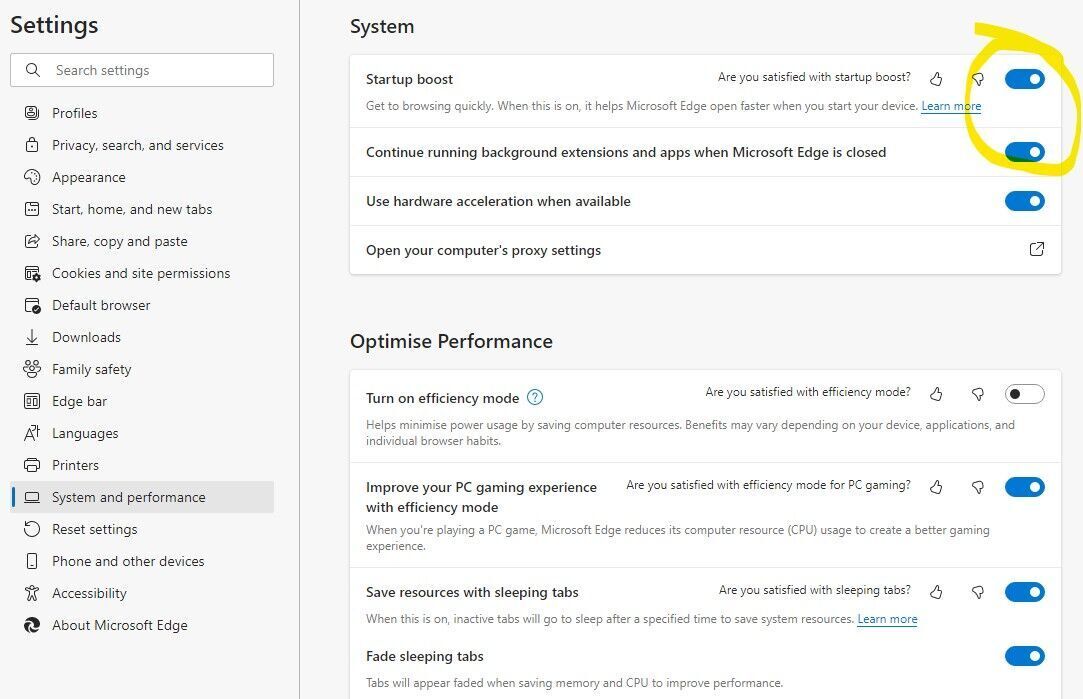Open Family safety settings
The image size is (1083, 699).
142,369
